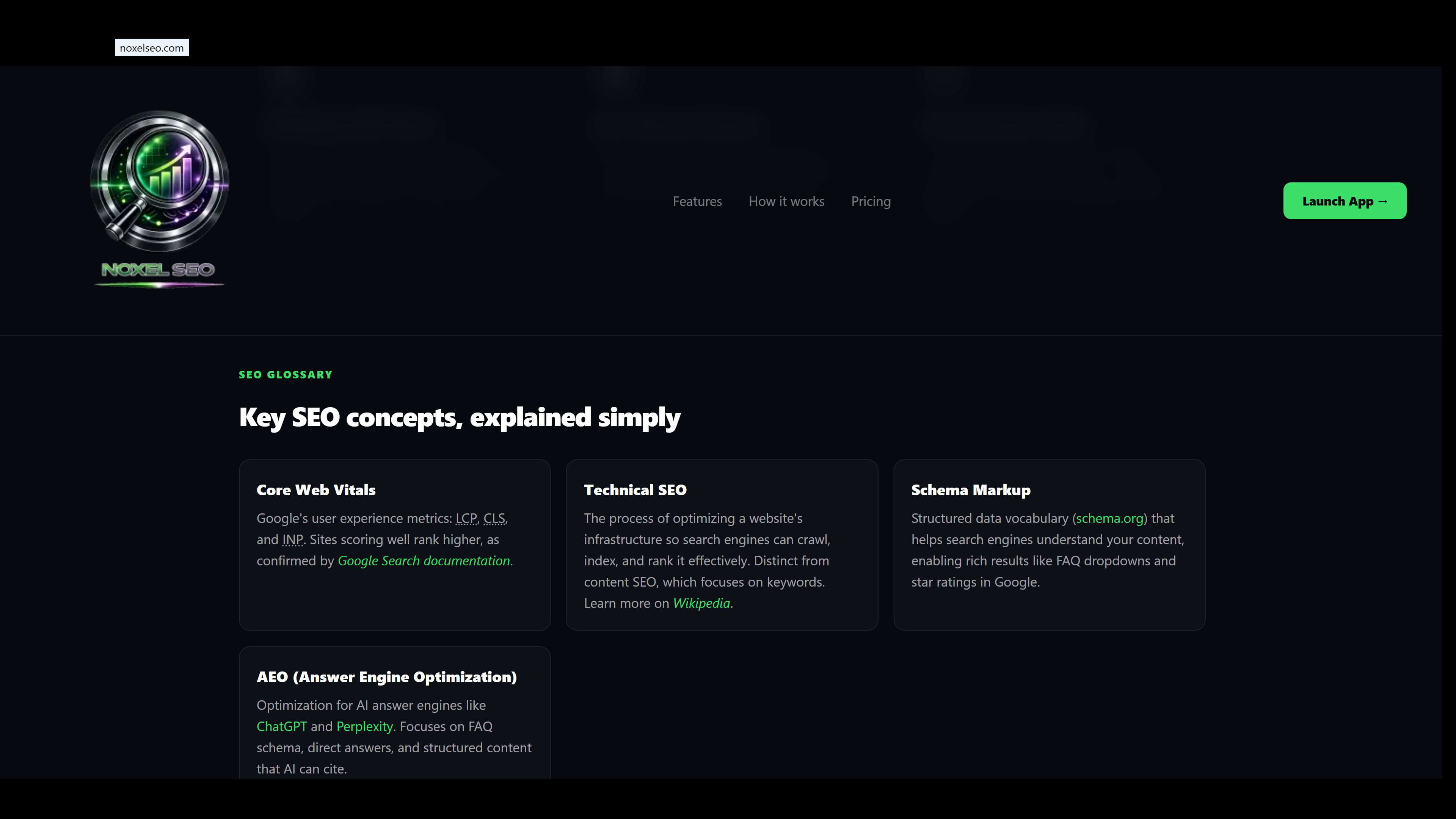This screenshot has width=1456, height=819.
Task: Open the Features nav link
Action: [697, 201]
